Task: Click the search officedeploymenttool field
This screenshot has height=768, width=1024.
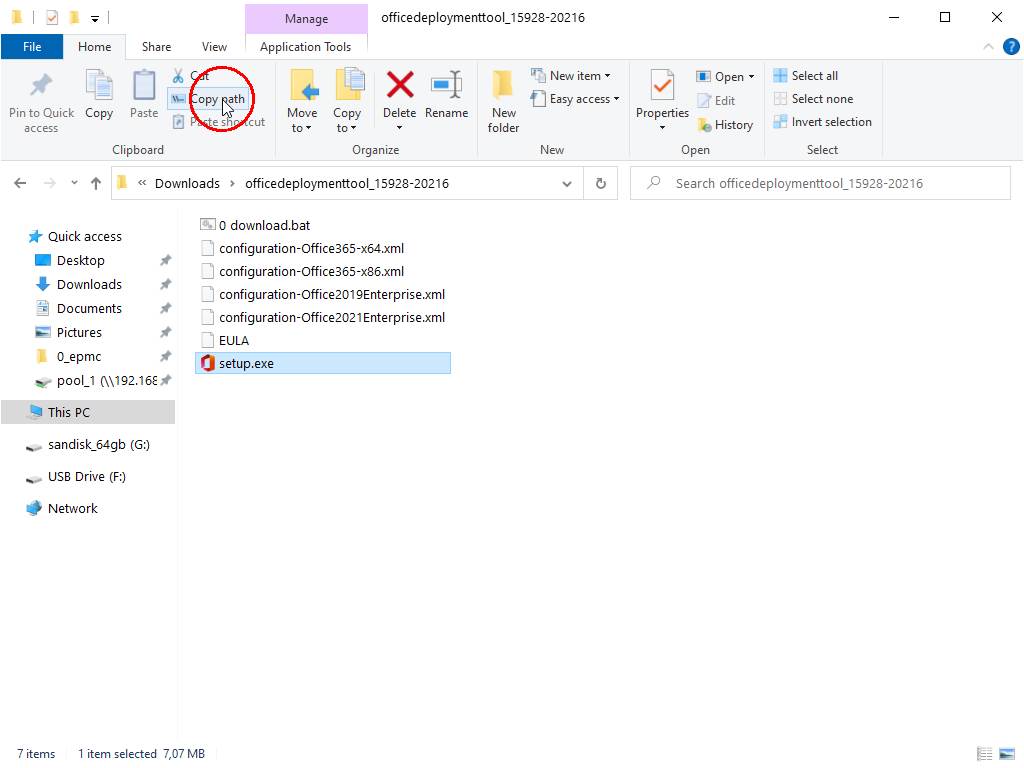Action: coord(820,184)
